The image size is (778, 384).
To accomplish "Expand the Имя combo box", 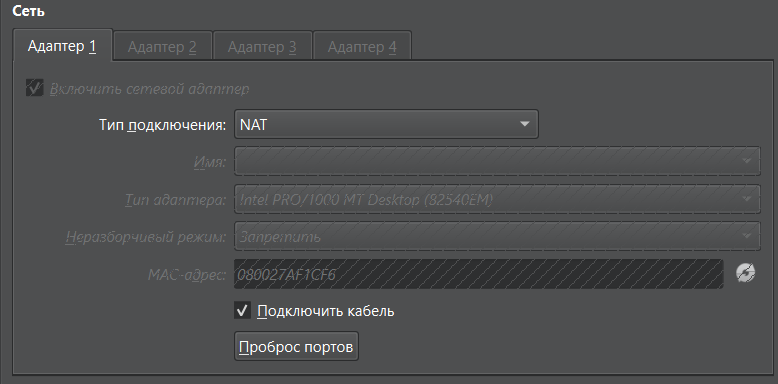I will [497, 161].
